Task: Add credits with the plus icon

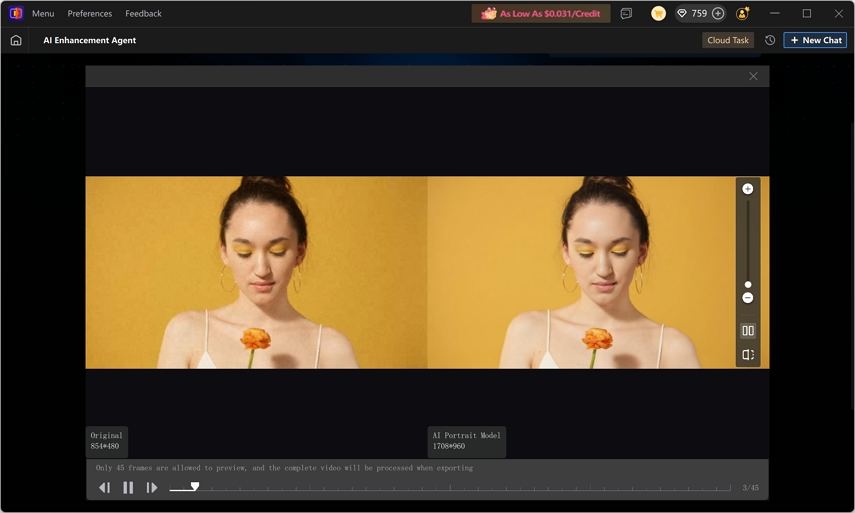Action: (718, 14)
